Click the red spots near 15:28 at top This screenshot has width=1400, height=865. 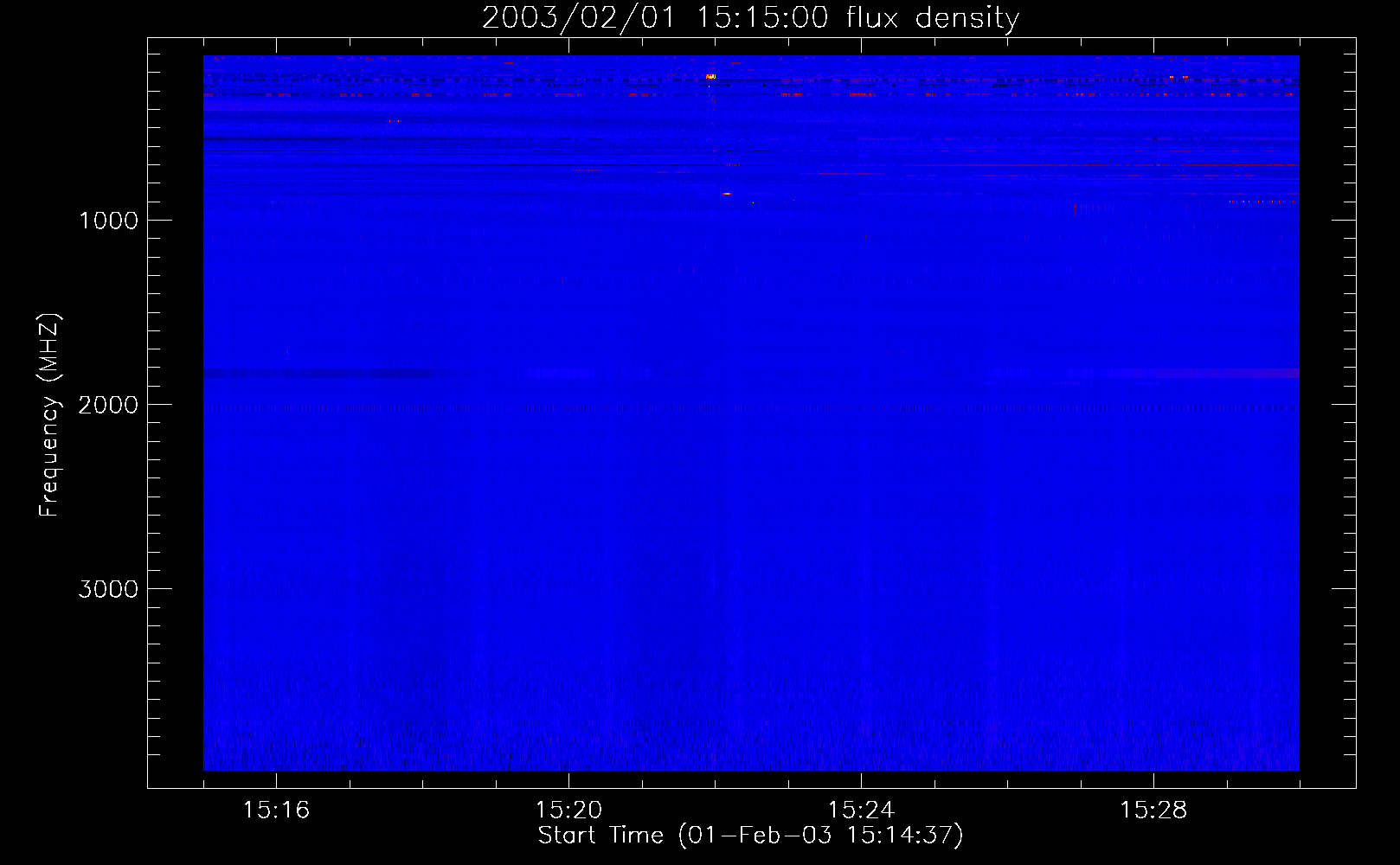1178,78
